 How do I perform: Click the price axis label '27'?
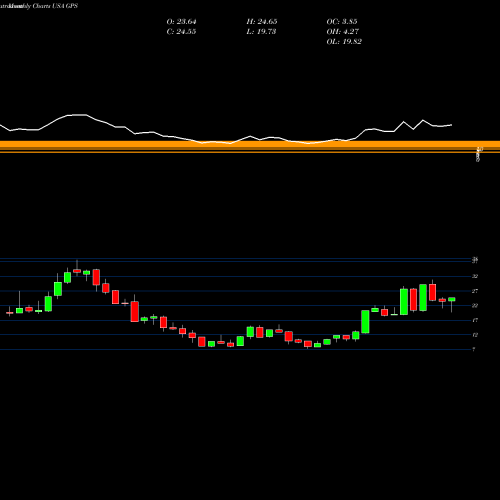coord(475,291)
